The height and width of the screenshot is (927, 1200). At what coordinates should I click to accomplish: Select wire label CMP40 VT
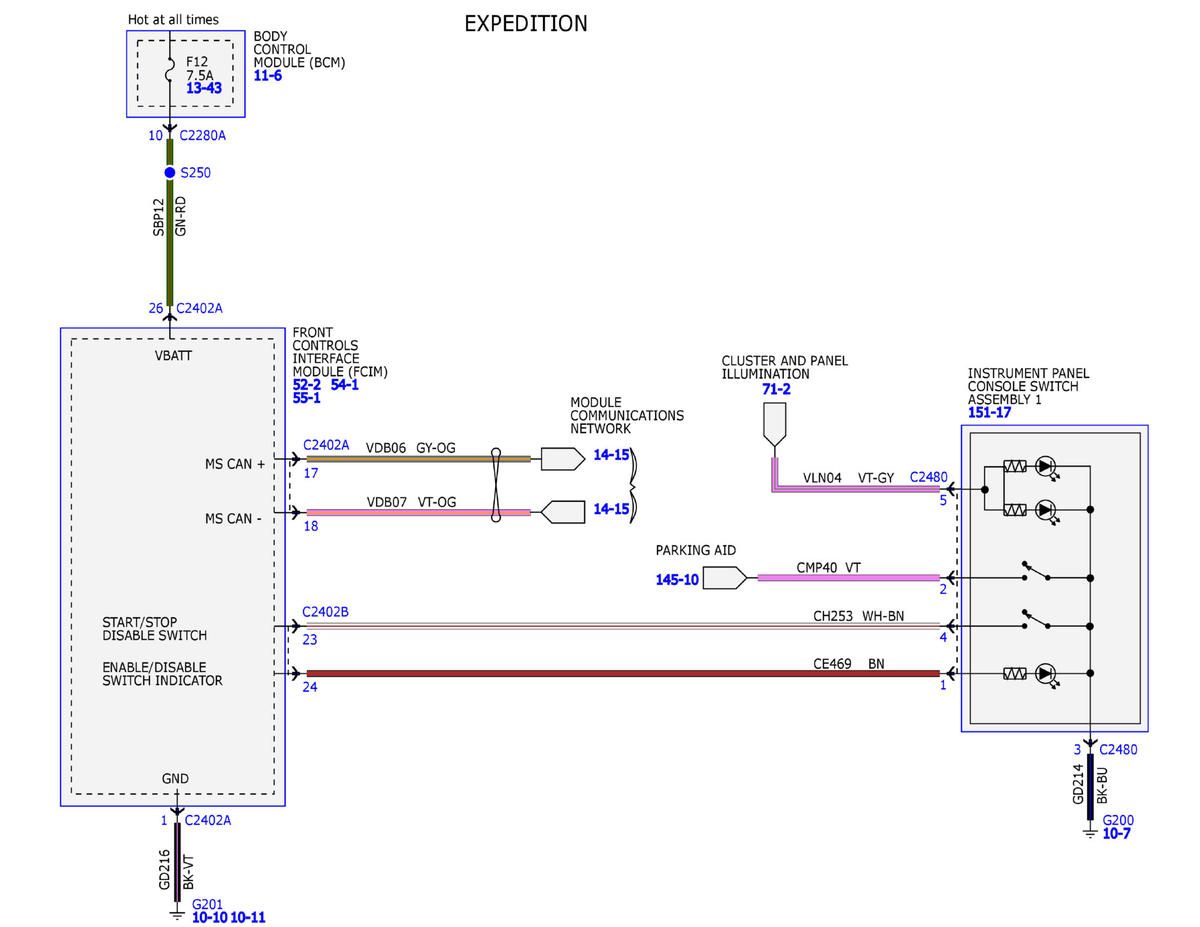click(828, 567)
